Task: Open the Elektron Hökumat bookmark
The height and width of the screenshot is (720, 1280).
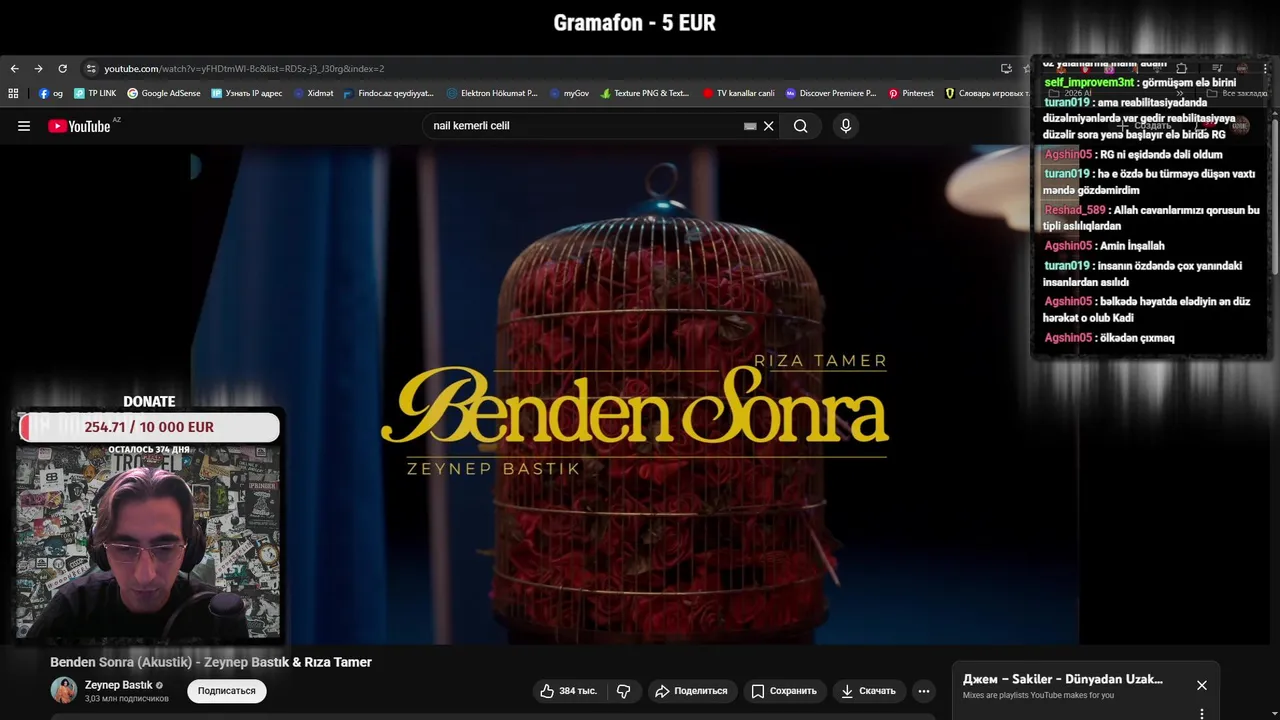Action: tap(492, 93)
